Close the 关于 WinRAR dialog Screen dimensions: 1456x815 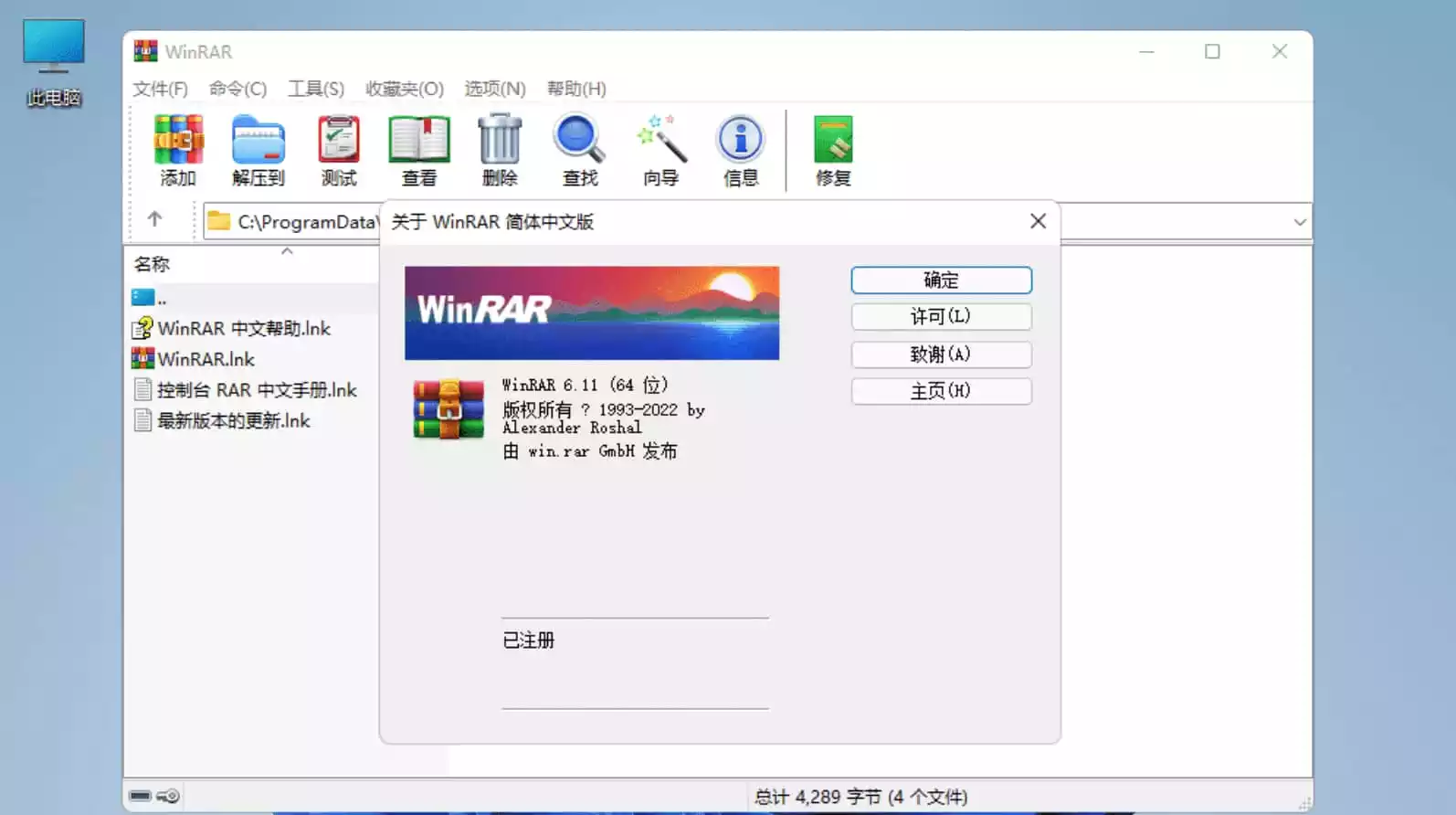tap(1038, 221)
